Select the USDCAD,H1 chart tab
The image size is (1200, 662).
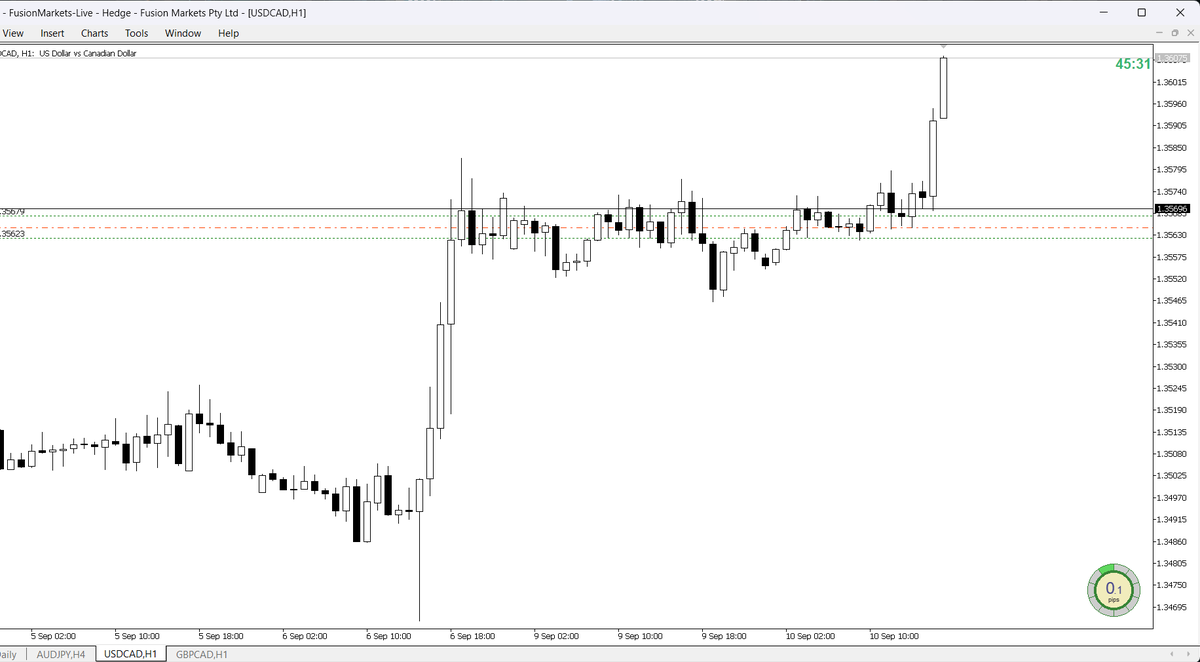tap(131, 654)
